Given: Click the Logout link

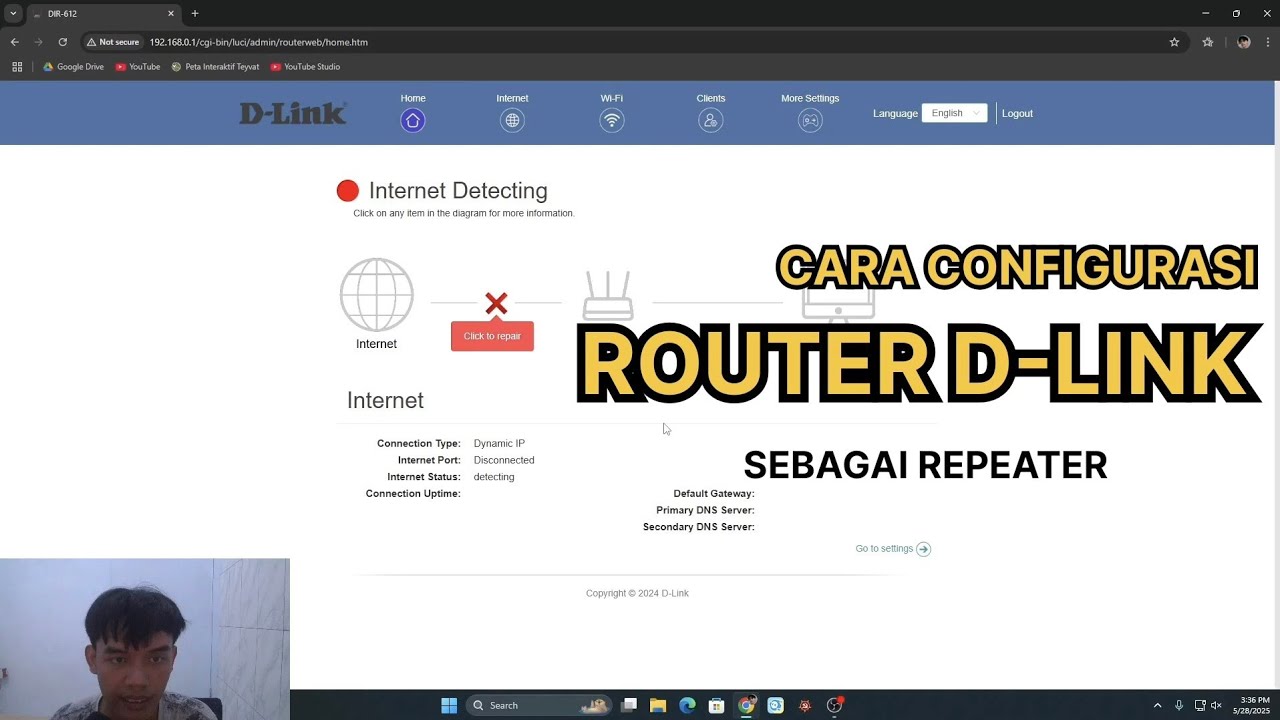Looking at the screenshot, I should coord(1017,113).
